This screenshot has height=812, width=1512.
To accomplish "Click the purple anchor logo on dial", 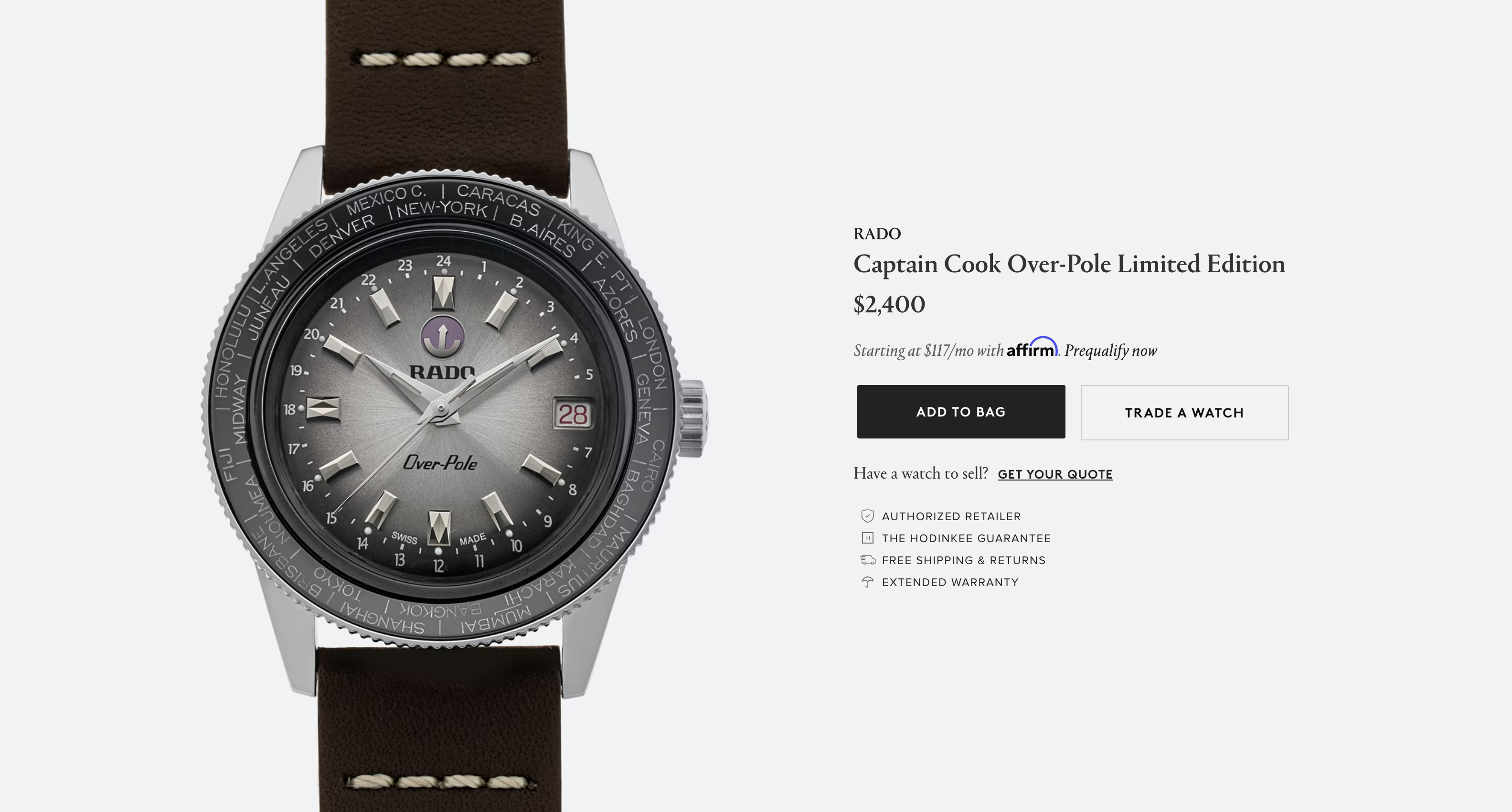I will point(443,336).
